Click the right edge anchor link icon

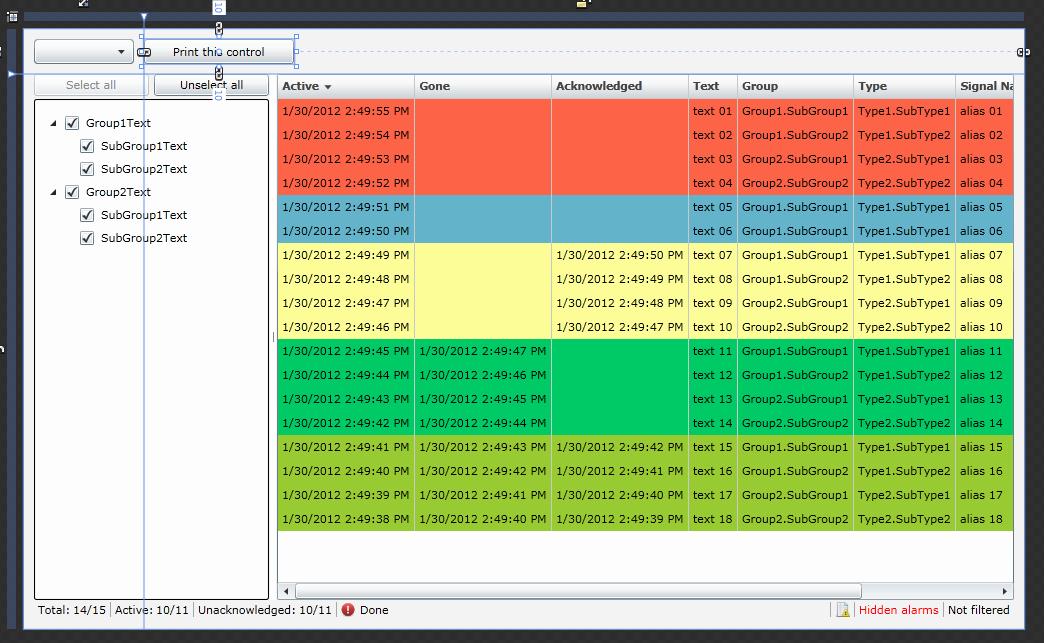1022,52
